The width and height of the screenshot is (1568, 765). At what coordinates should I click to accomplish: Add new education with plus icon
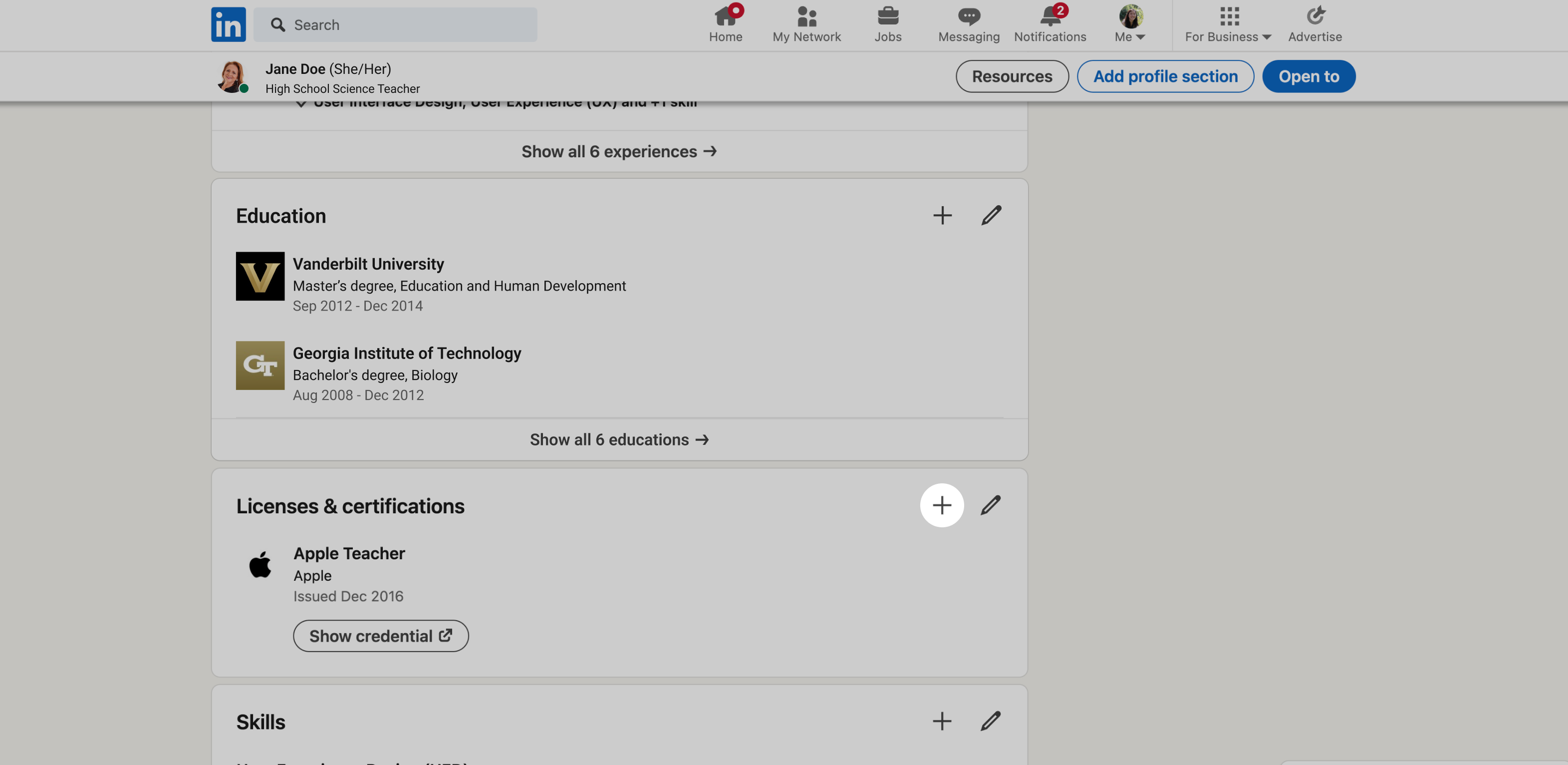[x=942, y=216]
